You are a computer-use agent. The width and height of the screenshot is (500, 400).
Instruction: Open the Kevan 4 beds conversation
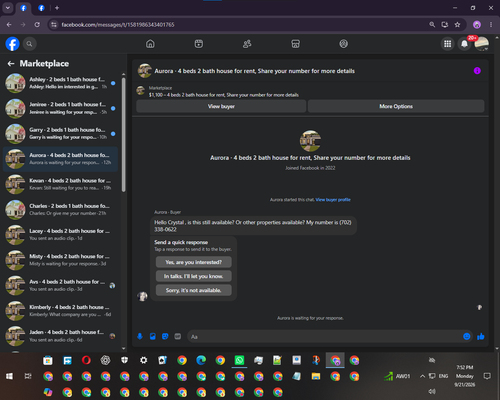click(x=60, y=184)
